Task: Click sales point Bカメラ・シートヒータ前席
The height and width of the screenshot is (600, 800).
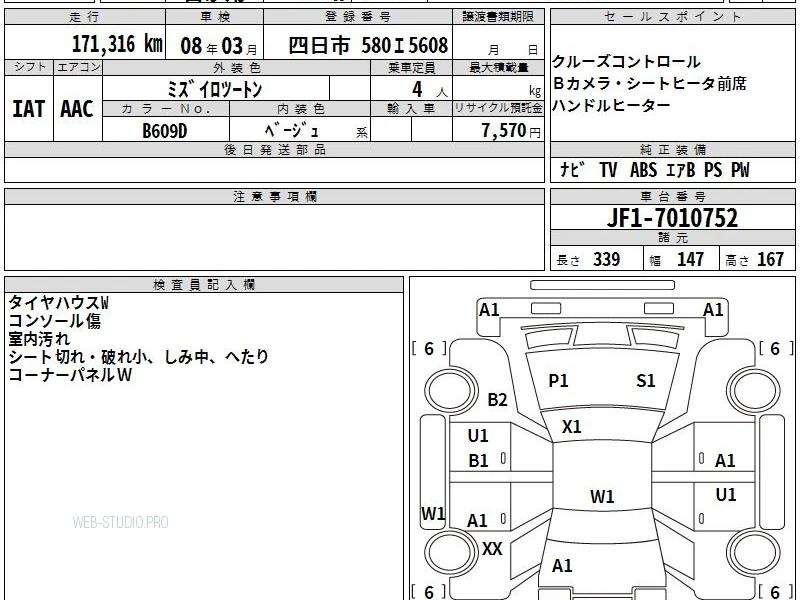Action: point(649,83)
